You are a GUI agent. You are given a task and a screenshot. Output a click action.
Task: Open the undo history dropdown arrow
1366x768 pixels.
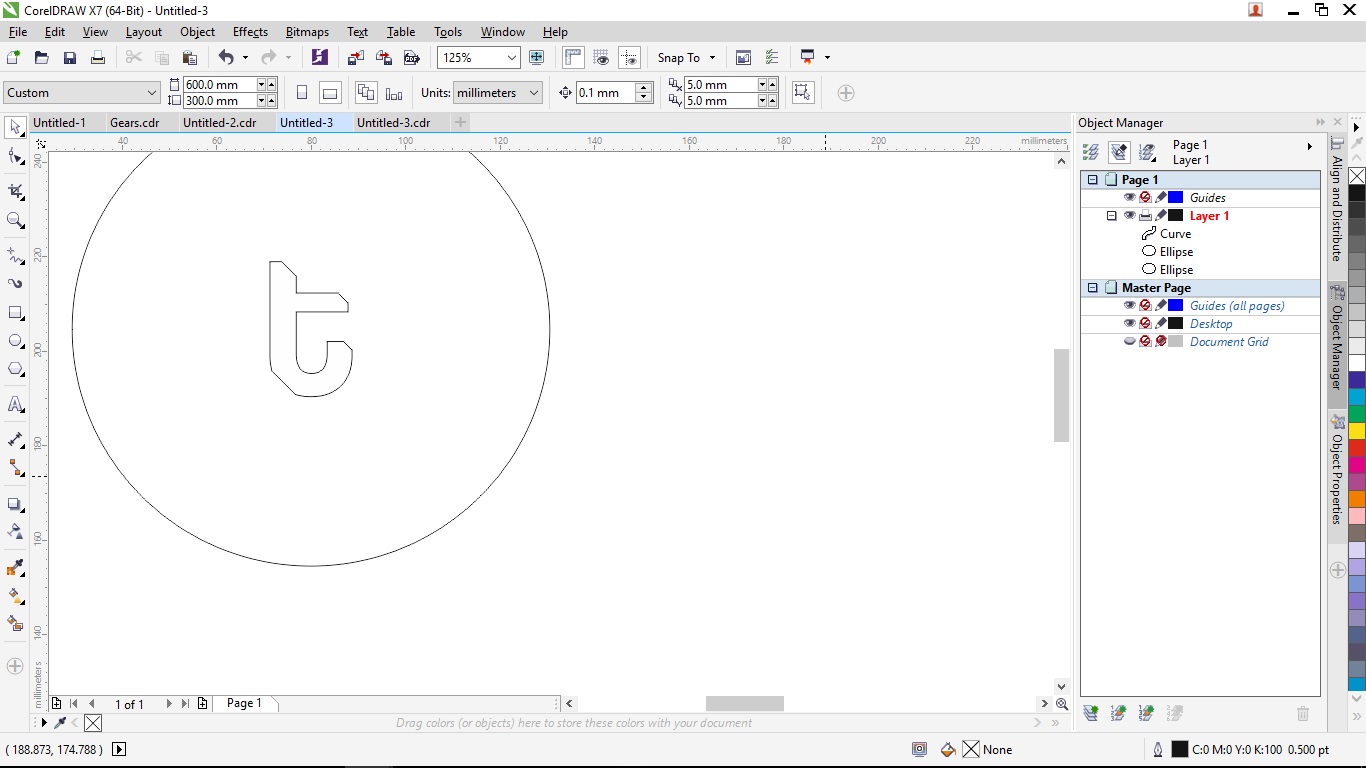[x=246, y=58]
